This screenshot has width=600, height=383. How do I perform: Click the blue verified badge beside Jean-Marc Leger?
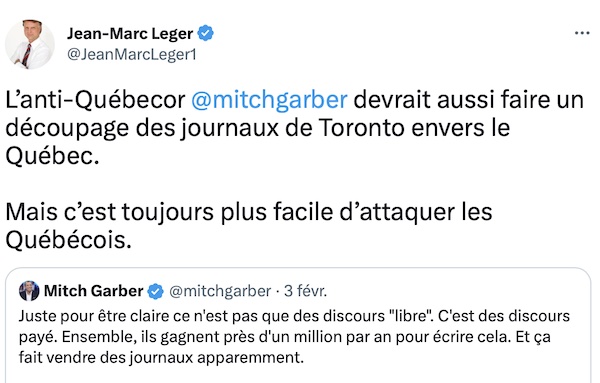tap(205, 33)
